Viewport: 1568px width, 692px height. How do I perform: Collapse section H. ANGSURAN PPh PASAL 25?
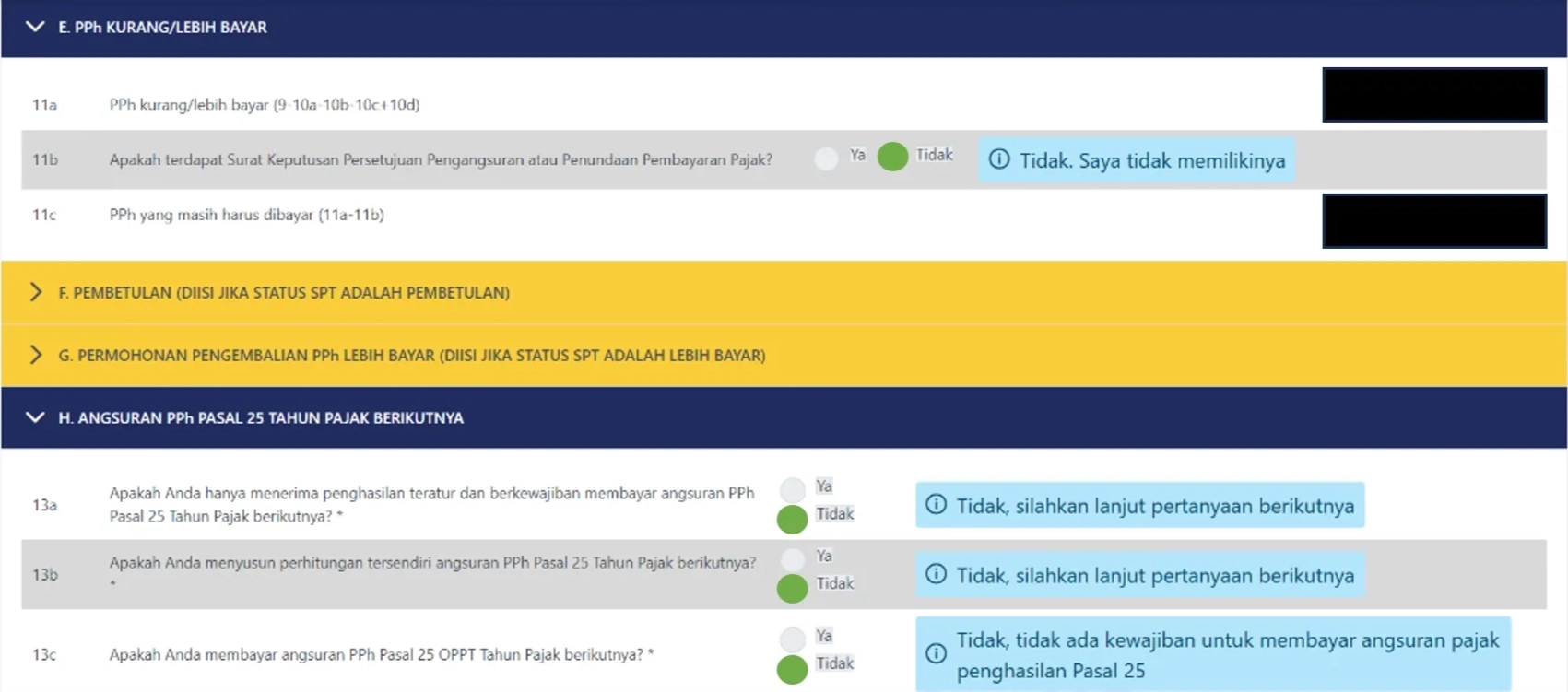pos(35,417)
